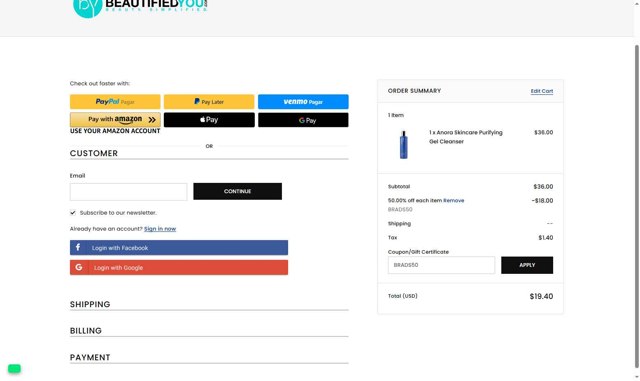Pay using the PayPal button
The image size is (640, 381).
coord(115,102)
